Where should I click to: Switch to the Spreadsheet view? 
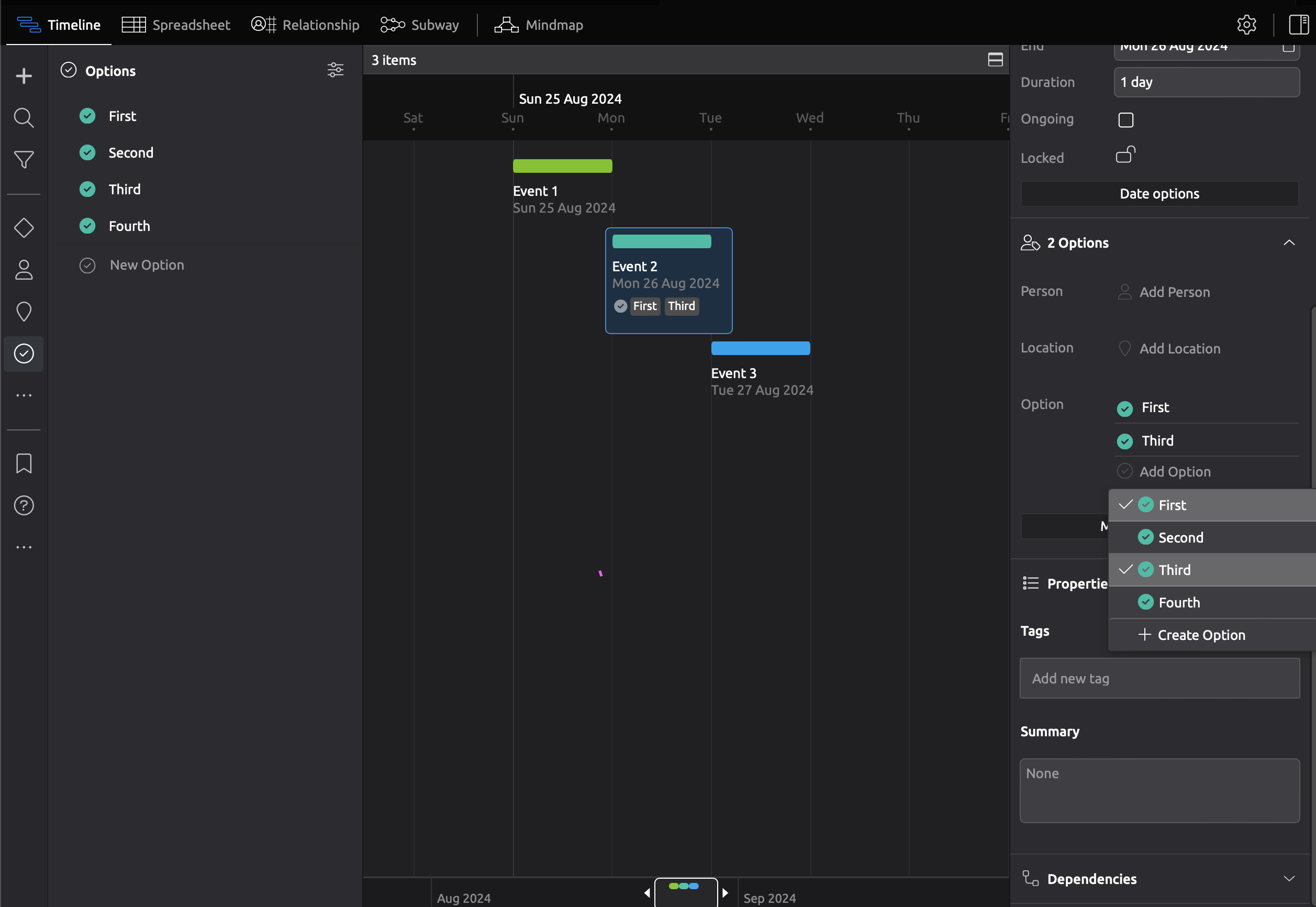coord(176,25)
